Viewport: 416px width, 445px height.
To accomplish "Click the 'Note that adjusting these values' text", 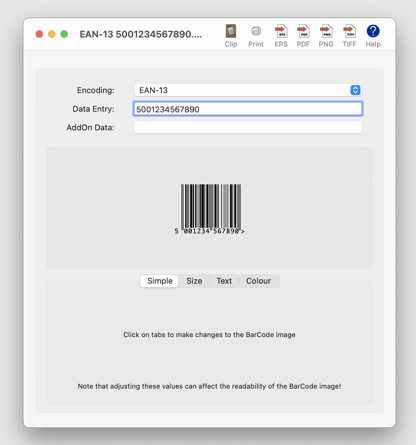I will [209, 386].
